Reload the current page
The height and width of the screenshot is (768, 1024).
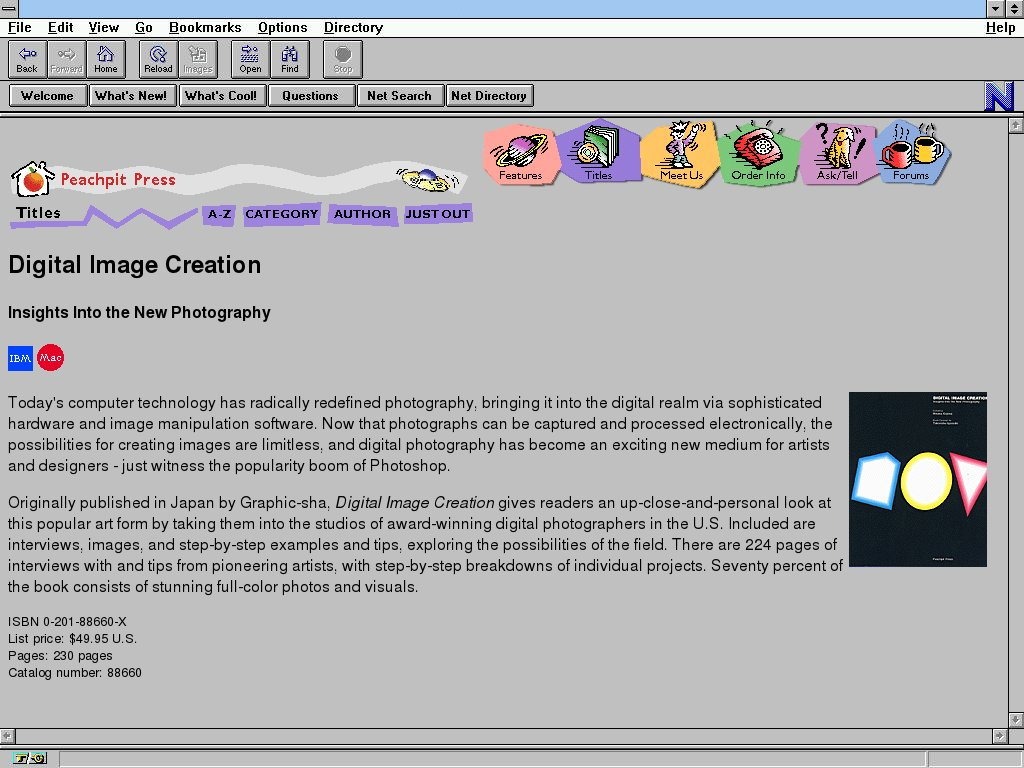158,59
